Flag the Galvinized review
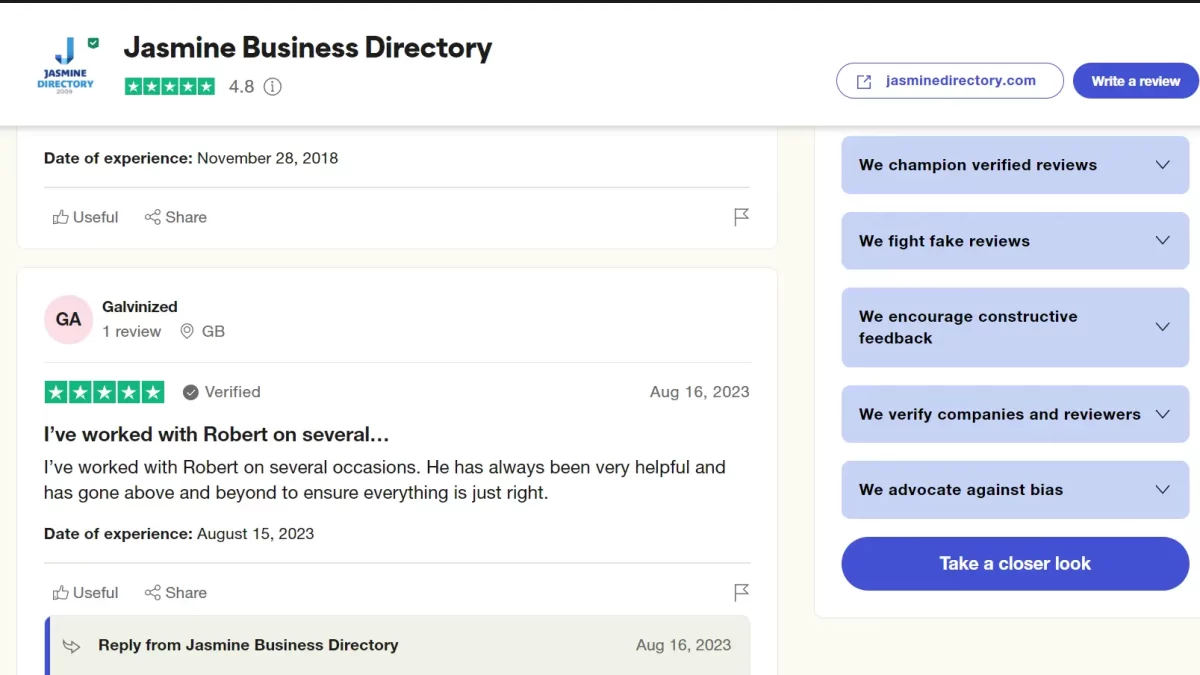 click(741, 593)
